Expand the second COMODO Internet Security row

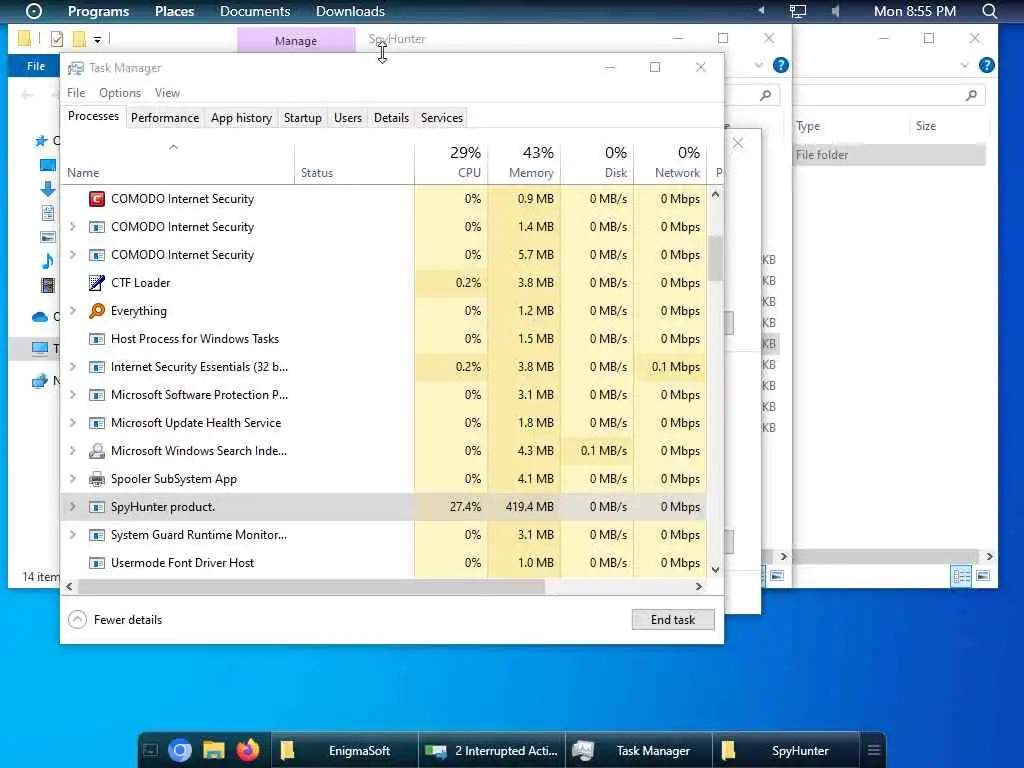[72, 227]
